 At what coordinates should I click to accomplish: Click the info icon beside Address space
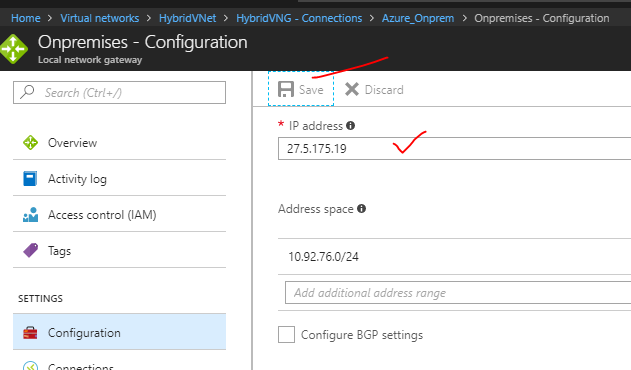[x=361, y=209]
